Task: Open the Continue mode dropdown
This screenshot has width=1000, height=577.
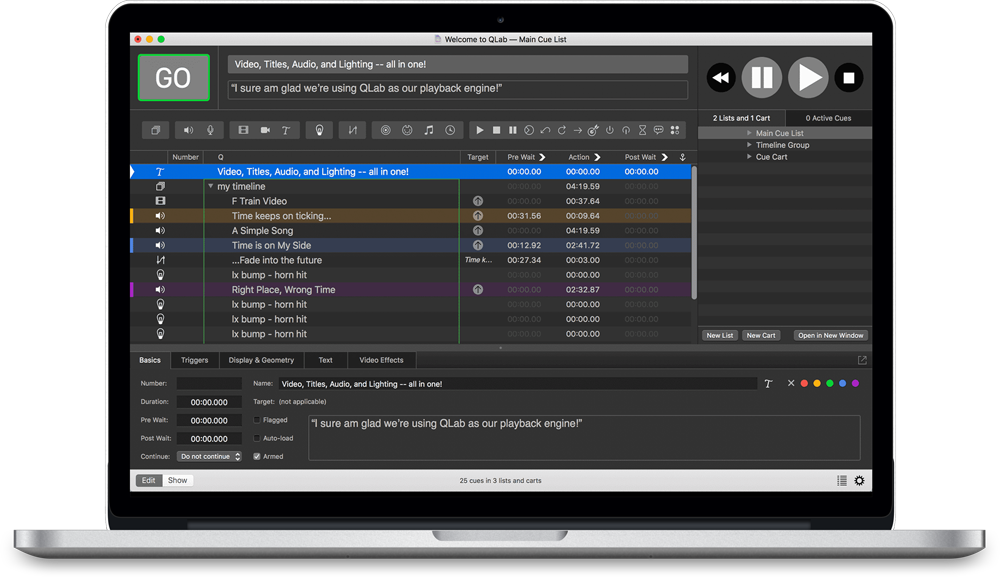Action: [209, 456]
